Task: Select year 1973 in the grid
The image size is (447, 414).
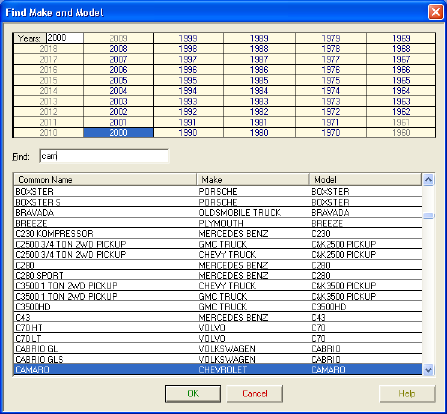Action: [x=331, y=101]
